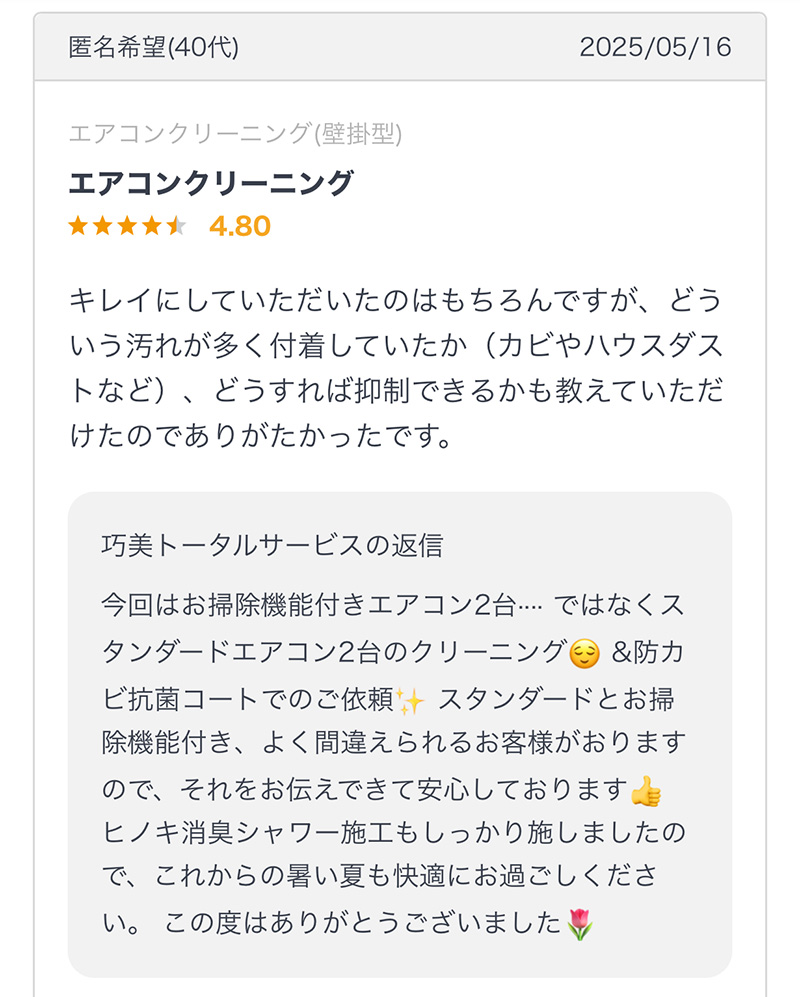This screenshot has width=800, height=997.
Task: Click the gray review header bar
Action: coord(400,47)
